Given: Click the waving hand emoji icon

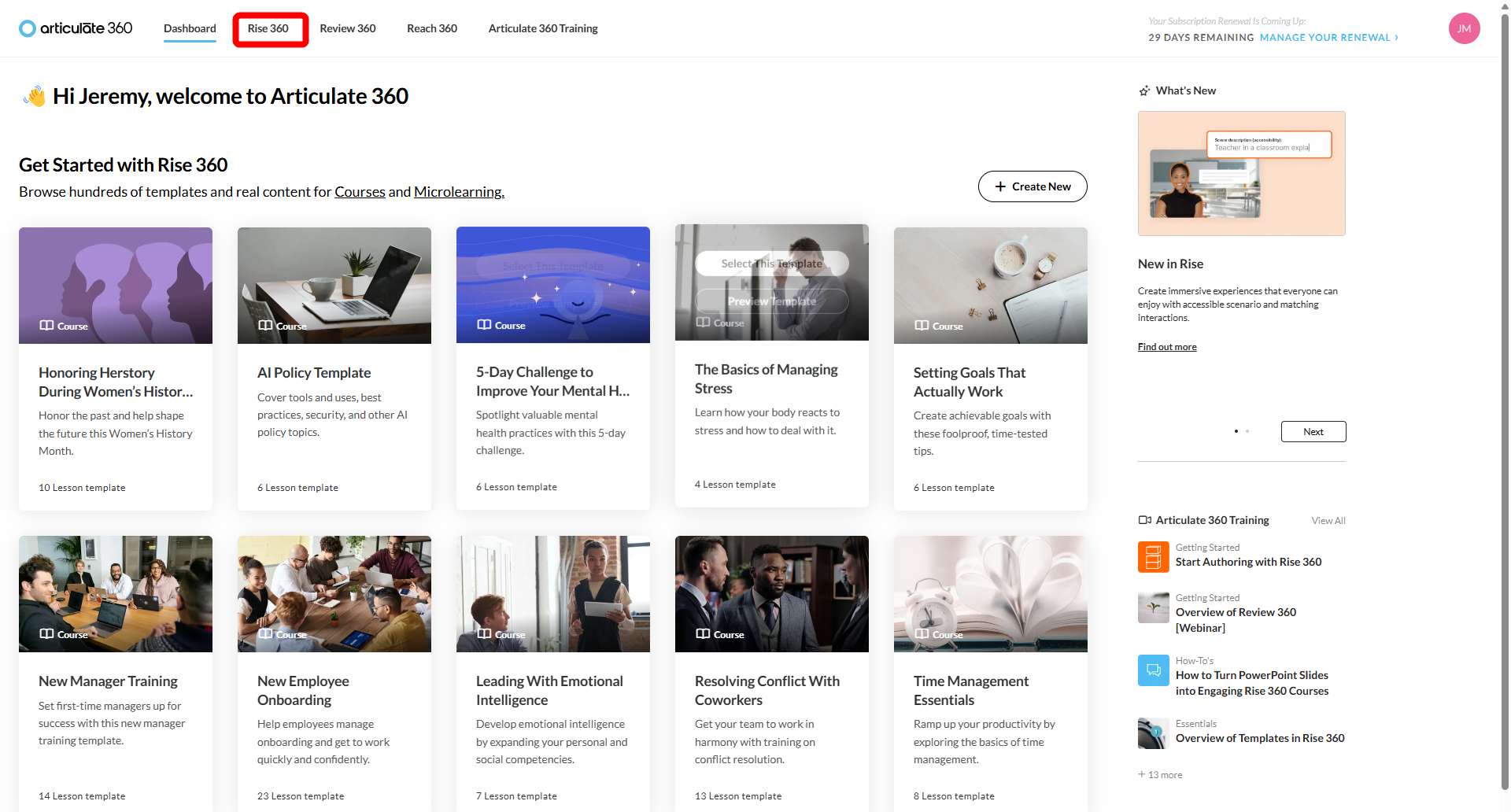Looking at the screenshot, I should [34, 96].
